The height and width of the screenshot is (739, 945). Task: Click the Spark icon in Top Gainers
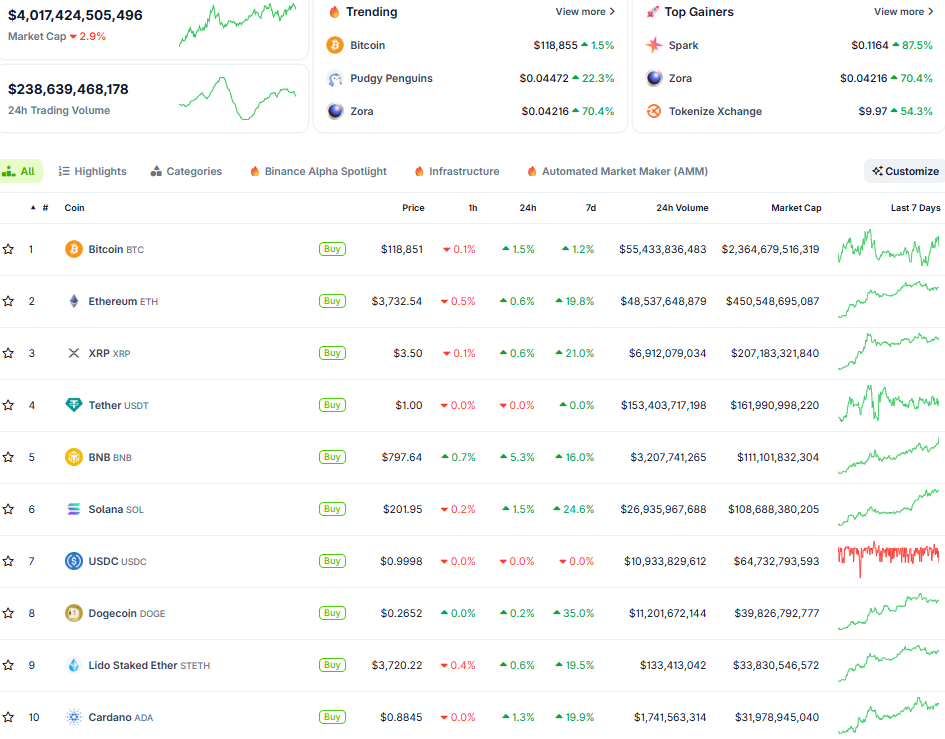pyautogui.click(x=654, y=45)
